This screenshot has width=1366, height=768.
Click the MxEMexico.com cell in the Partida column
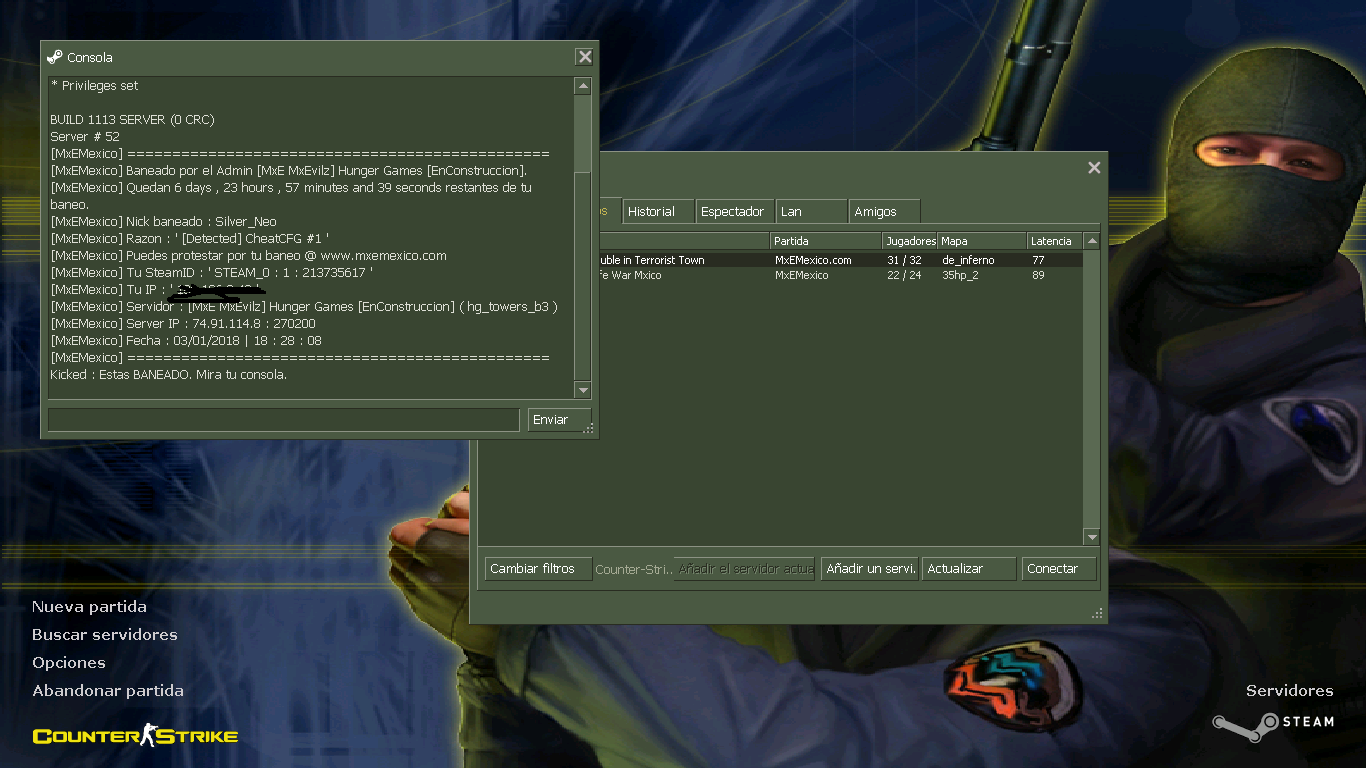[x=813, y=260]
